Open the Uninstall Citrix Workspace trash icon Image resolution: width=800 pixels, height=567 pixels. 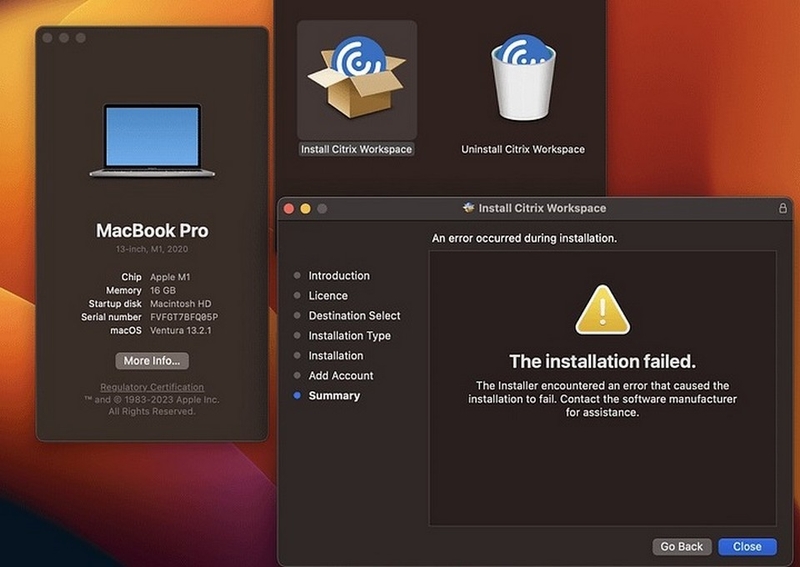[x=523, y=78]
